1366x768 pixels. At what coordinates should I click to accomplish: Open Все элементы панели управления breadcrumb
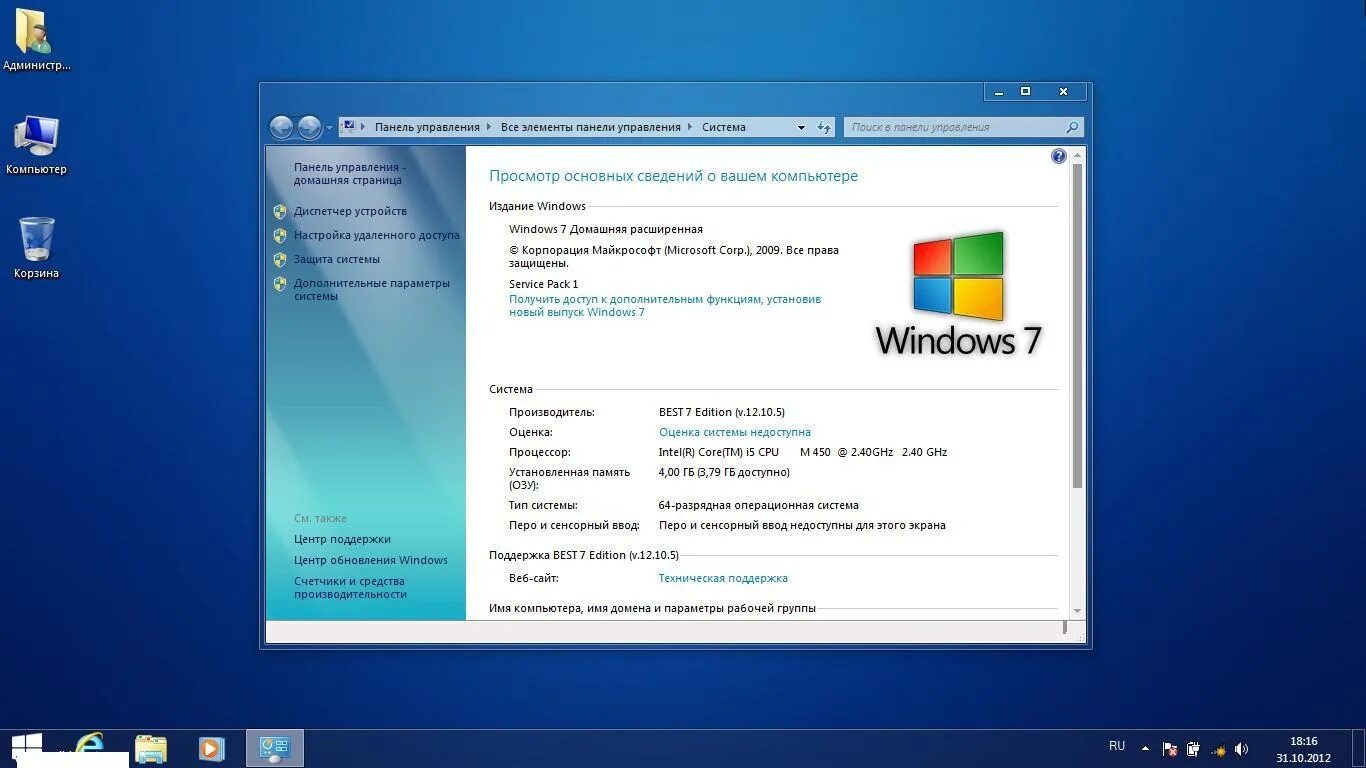click(590, 127)
